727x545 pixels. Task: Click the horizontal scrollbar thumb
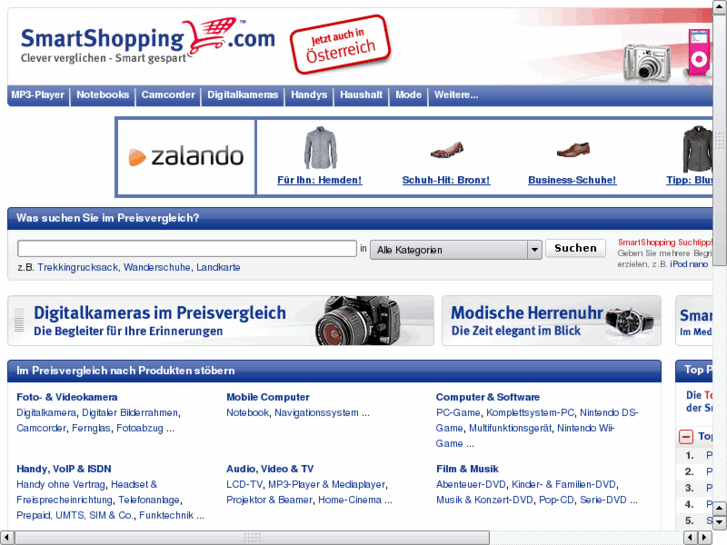252,537
